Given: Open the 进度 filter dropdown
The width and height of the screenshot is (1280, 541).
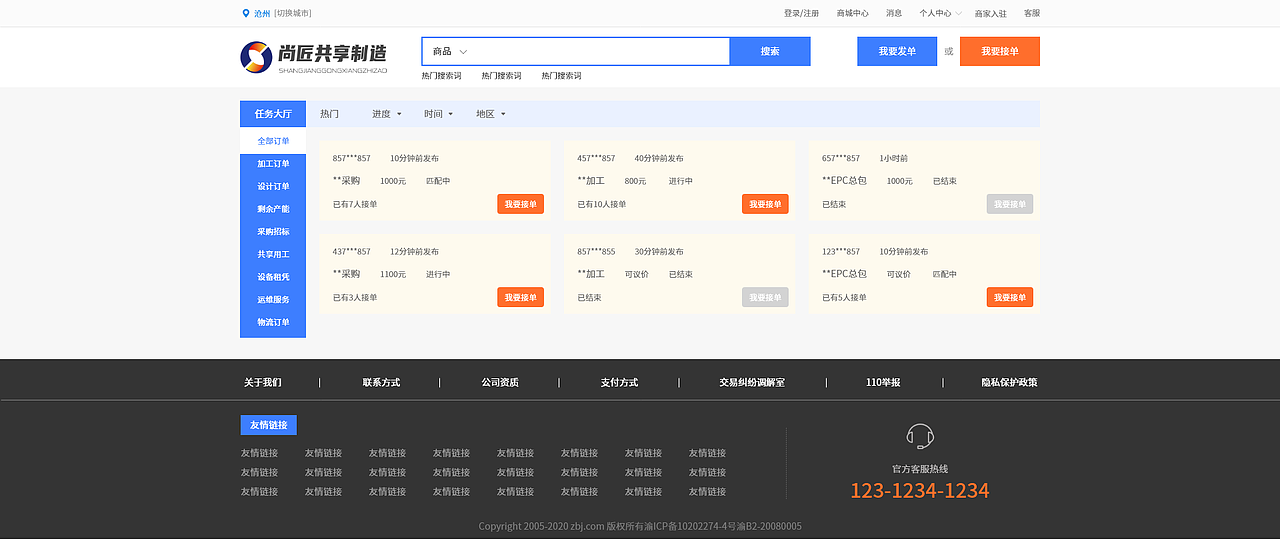Looking at the screenshot, I should pyautogui.click(x=387, y=114).
